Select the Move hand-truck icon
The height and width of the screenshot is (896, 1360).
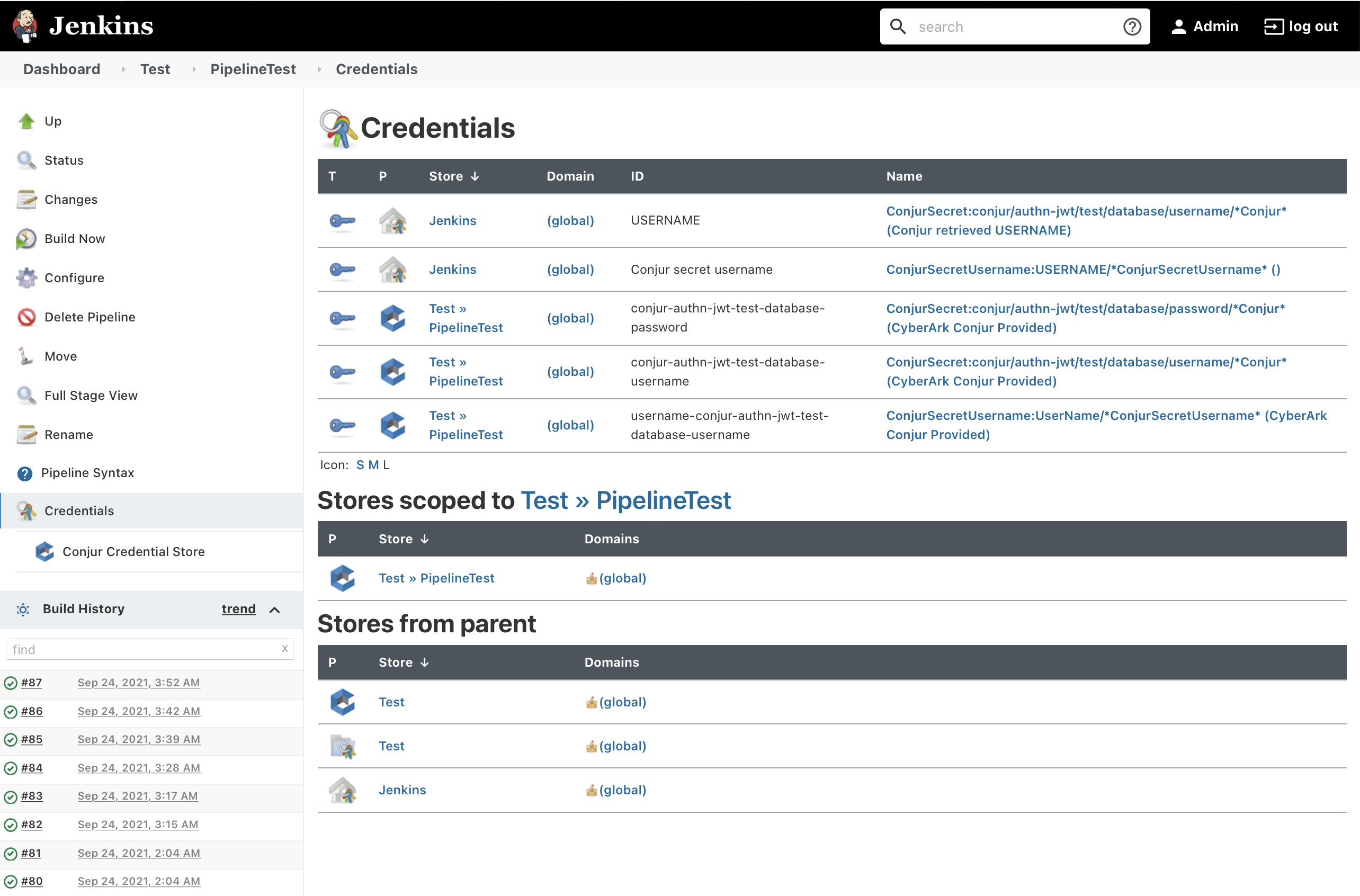click(x=26, y=356)
